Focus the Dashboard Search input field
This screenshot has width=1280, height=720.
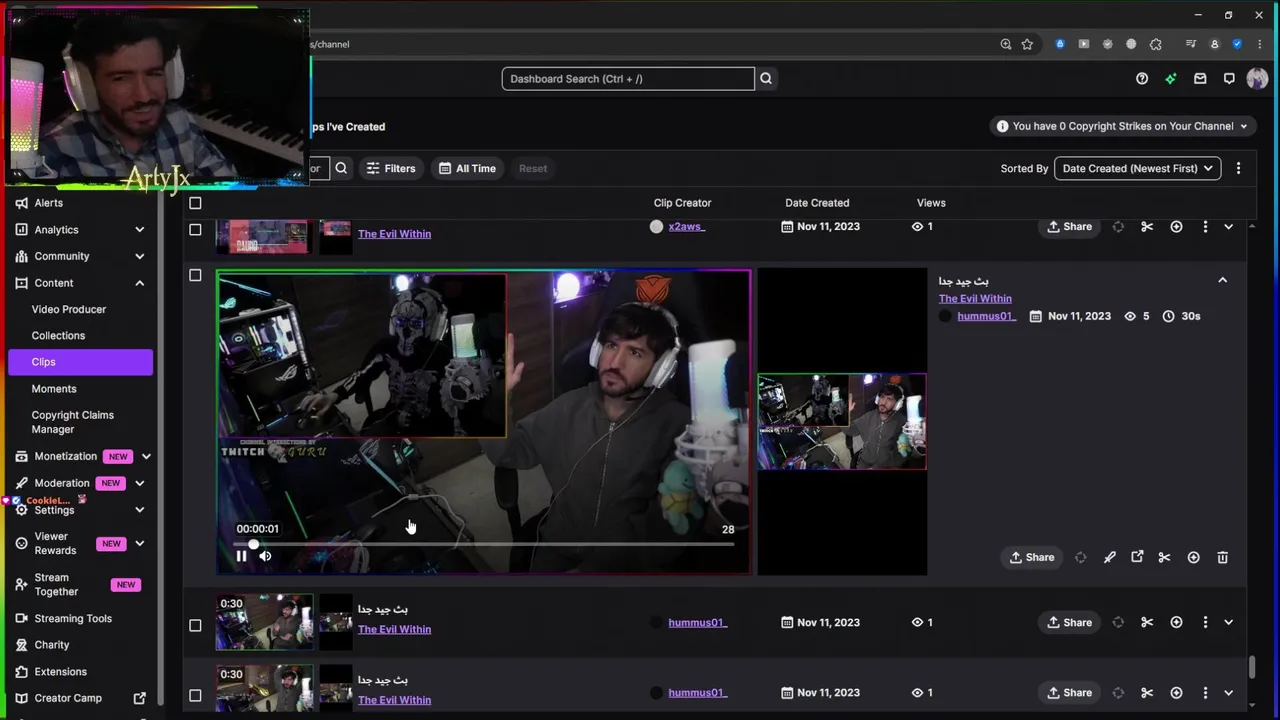point(628,79)
